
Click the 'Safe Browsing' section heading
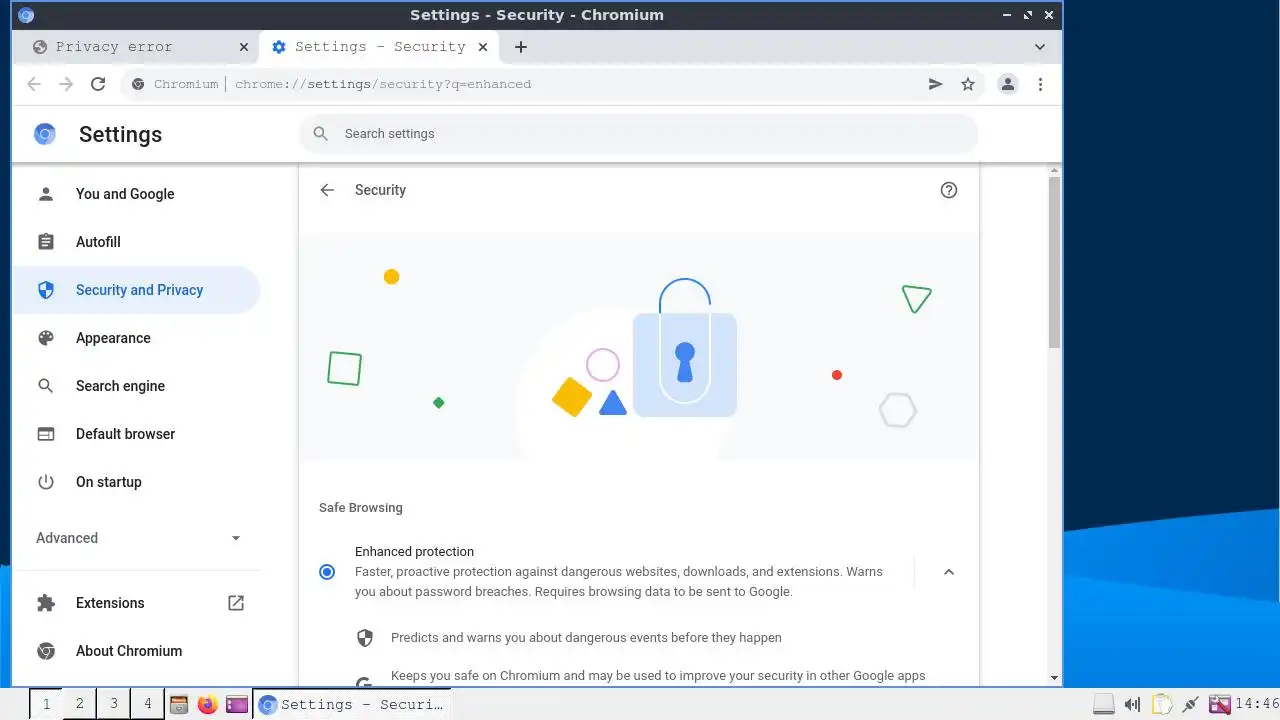point(361,508)
